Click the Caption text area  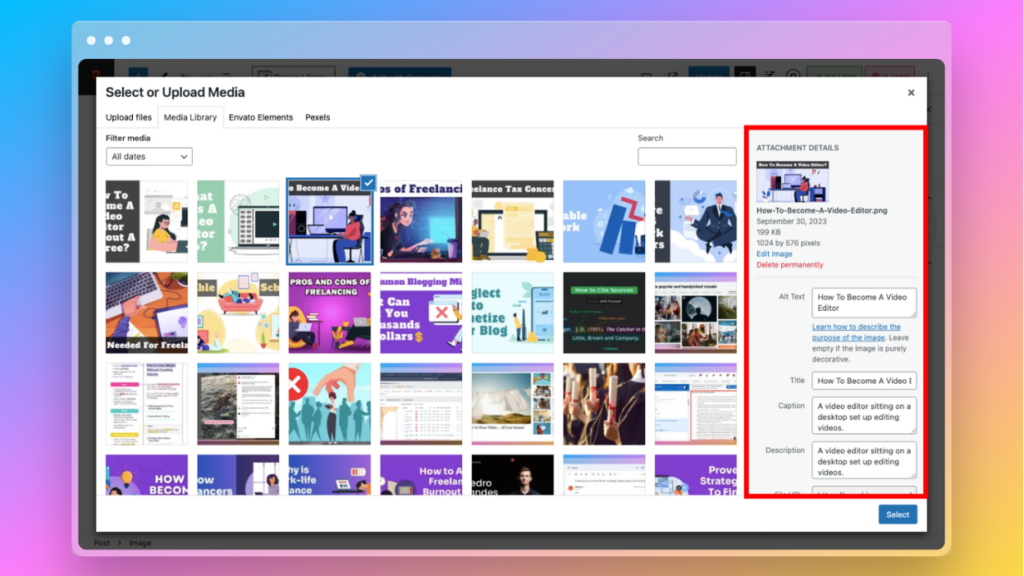(863, 416)
